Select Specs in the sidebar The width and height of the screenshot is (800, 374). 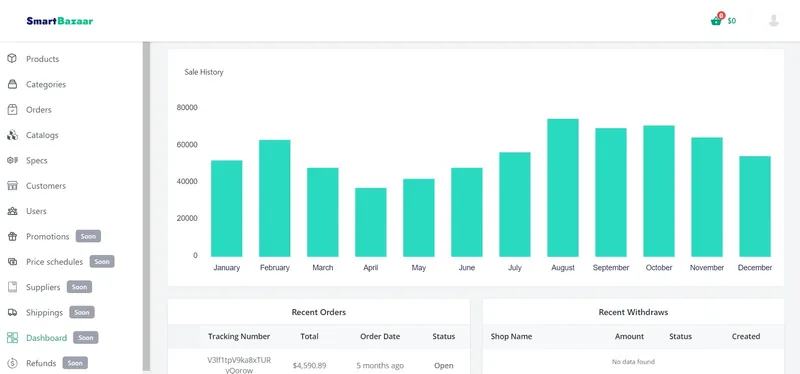pyautogui.click(x=37, y=160)
